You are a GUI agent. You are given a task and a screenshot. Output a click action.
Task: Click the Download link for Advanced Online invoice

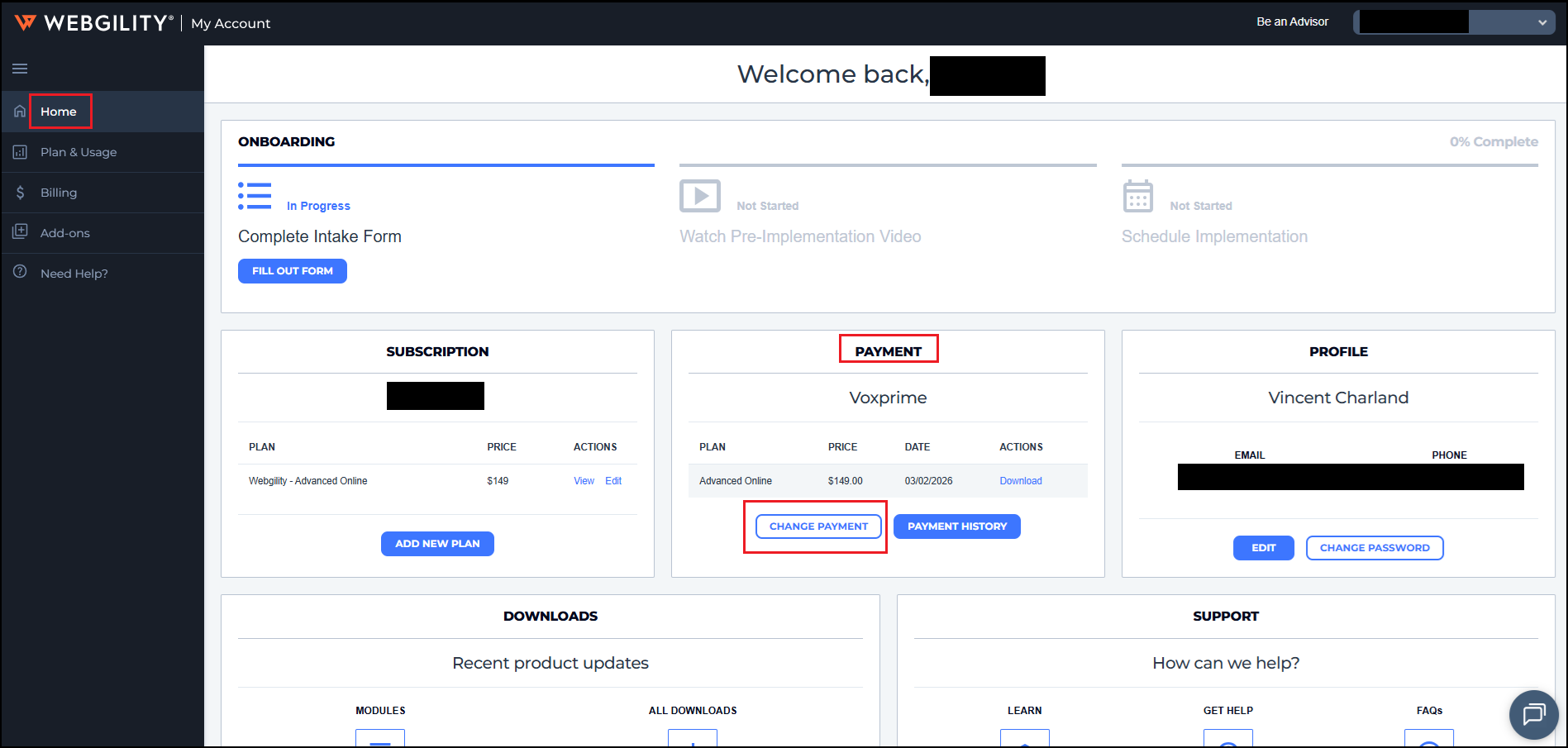click(1020, 481)
